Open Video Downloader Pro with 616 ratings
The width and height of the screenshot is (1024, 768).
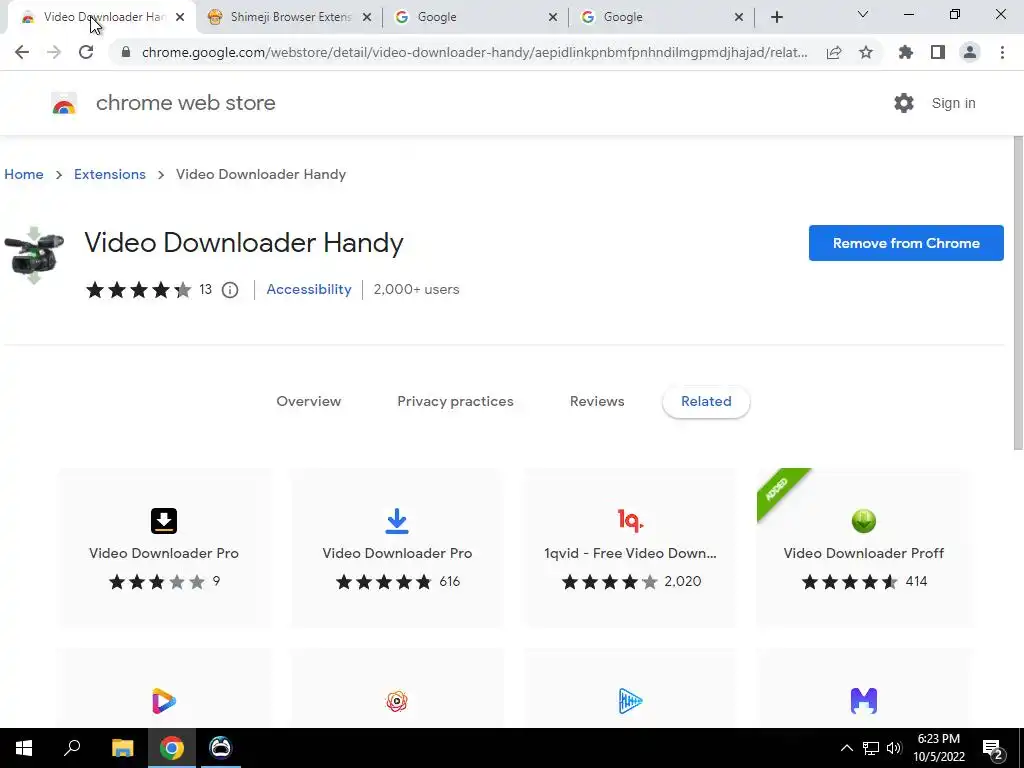[x=397, y=547]
